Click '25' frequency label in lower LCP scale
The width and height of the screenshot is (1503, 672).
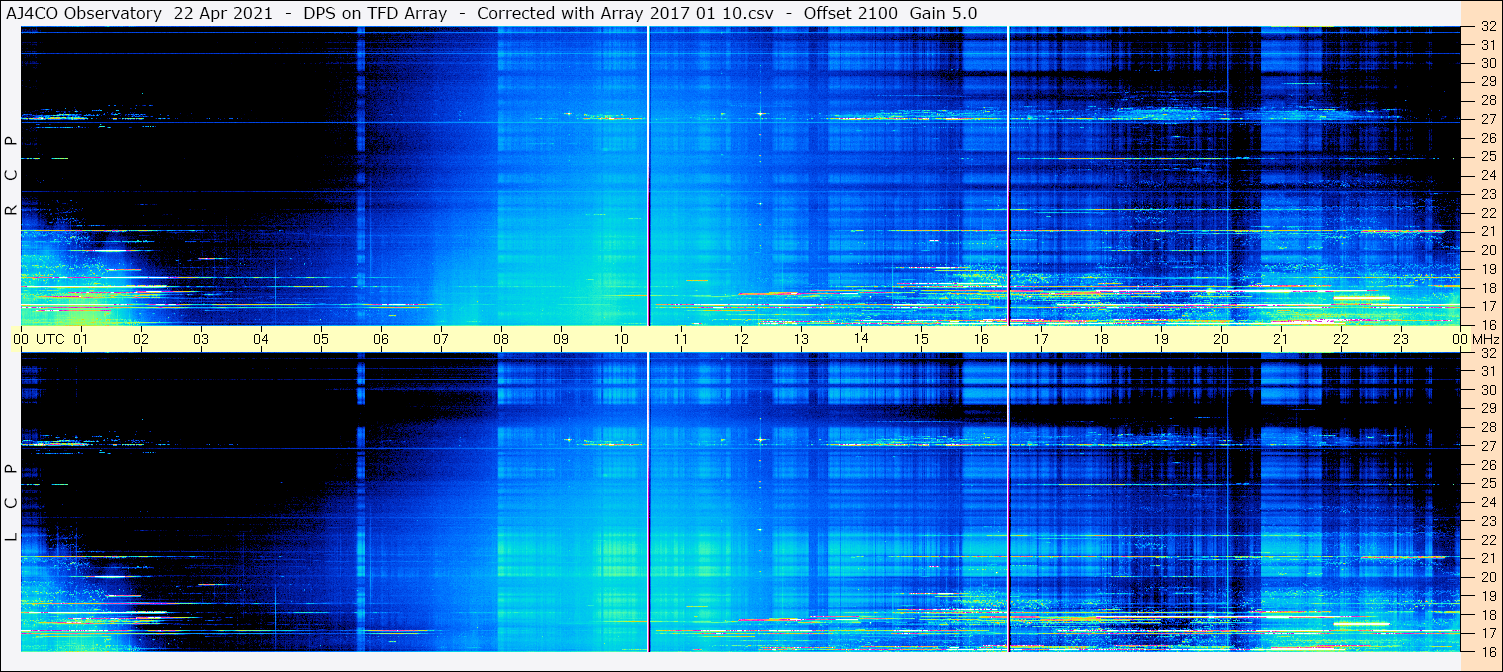click(1487, 483)
